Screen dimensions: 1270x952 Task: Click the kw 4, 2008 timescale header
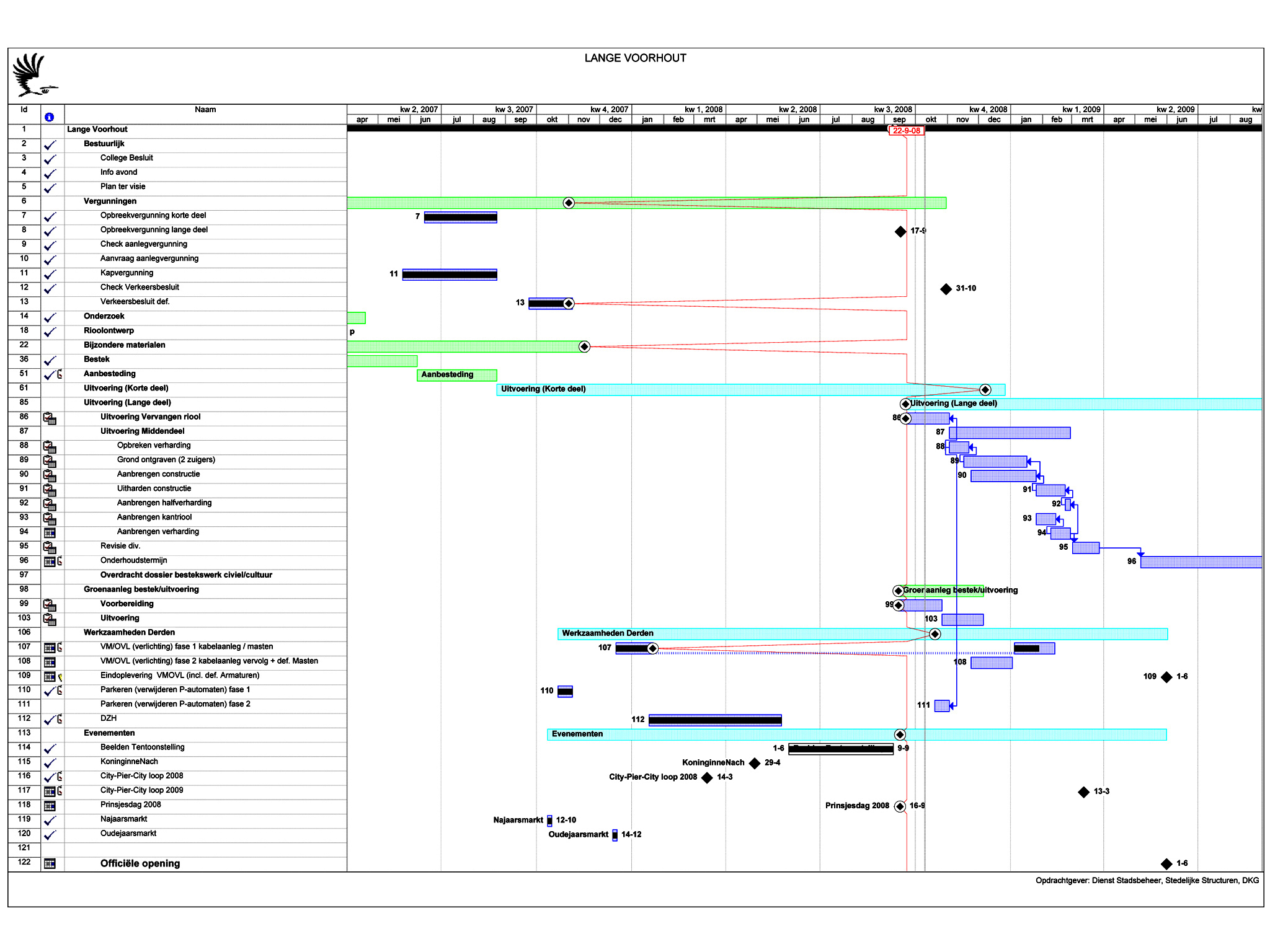pos(962,109)
